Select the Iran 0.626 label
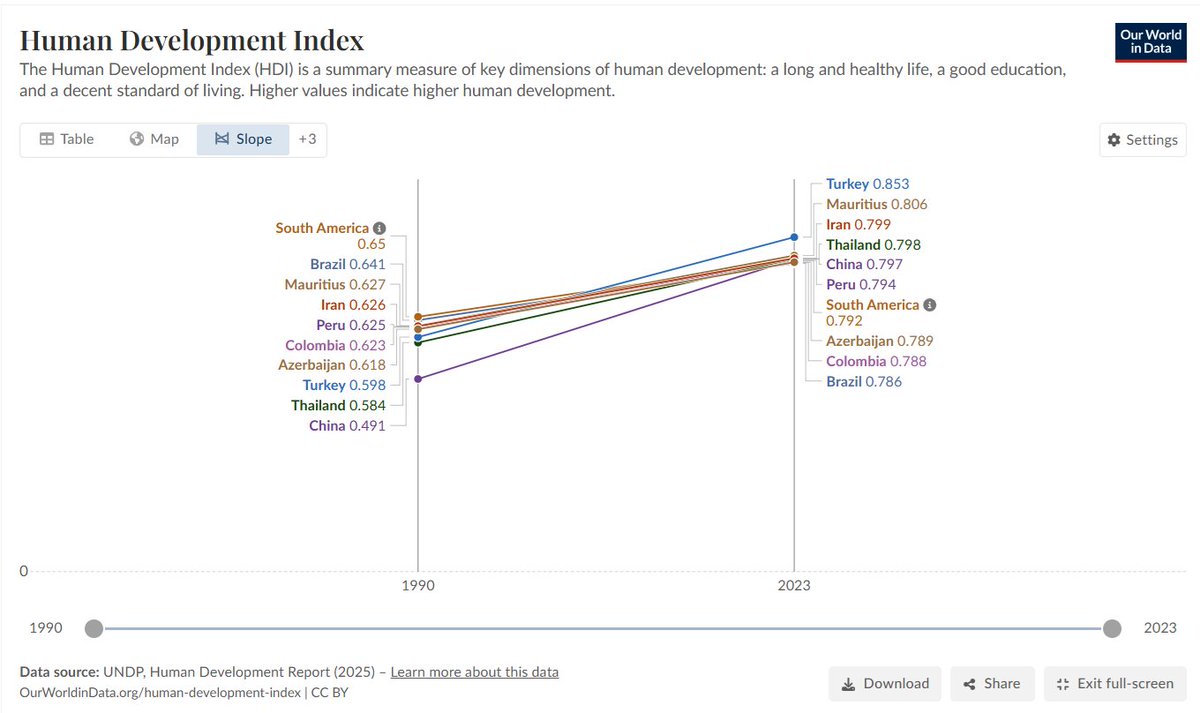Viewport: 1200px width, 713px height. point(353,305)
